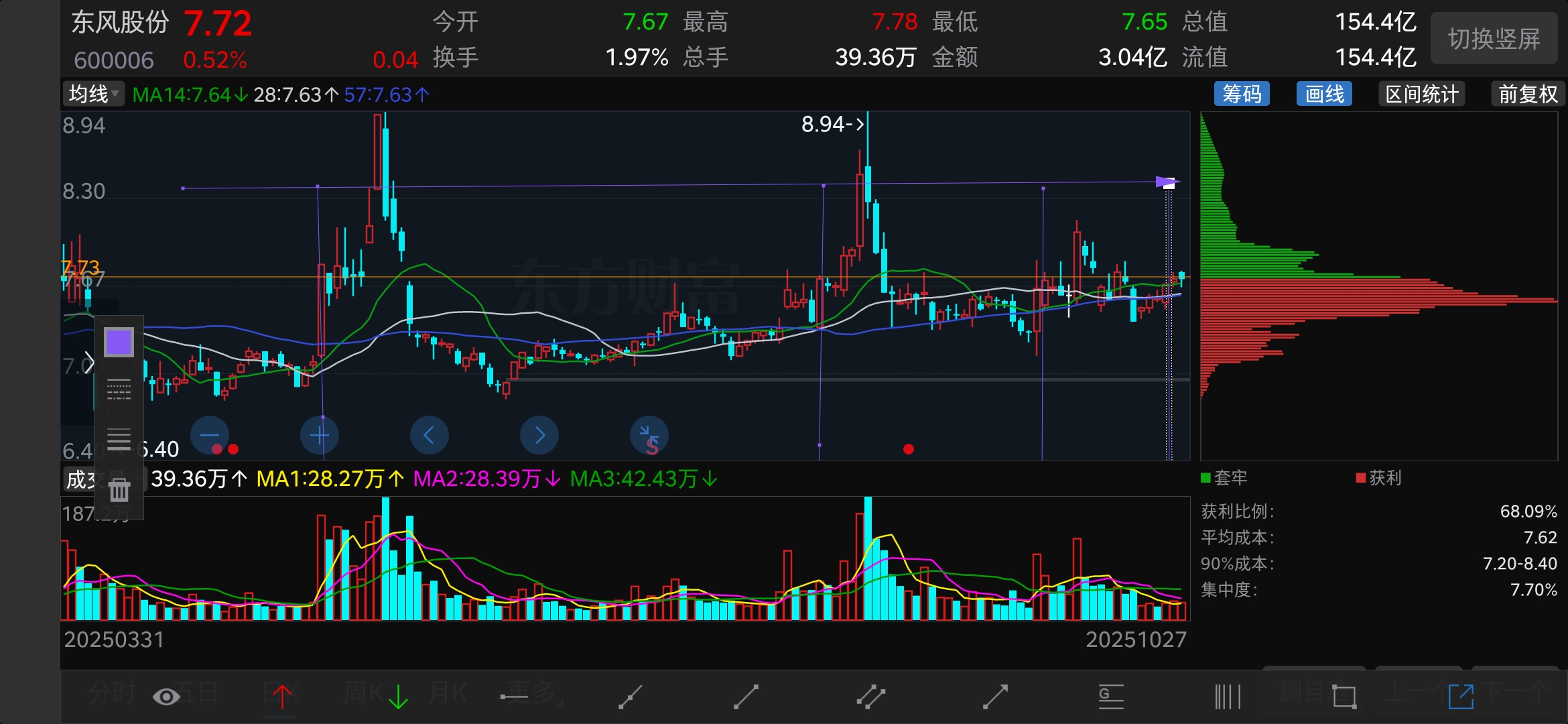Image resolution: width=1568 pixels, height=724 pixels.
Task: Select the horizontal line drawing tool
Action: [x=514, y=697]
